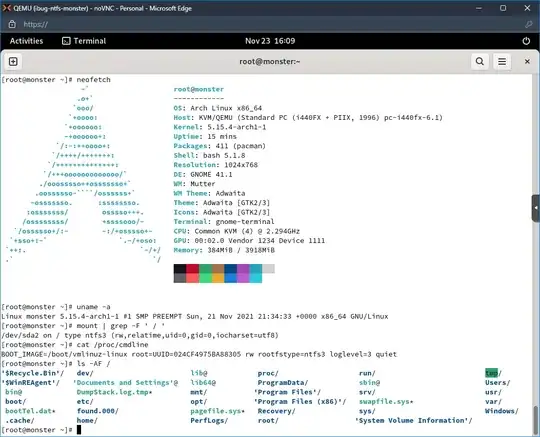Image resolution: width=540 pixels, height=437 pixels.
Task: Click the terminal window title root@monster:~
Action: (270, 62)
